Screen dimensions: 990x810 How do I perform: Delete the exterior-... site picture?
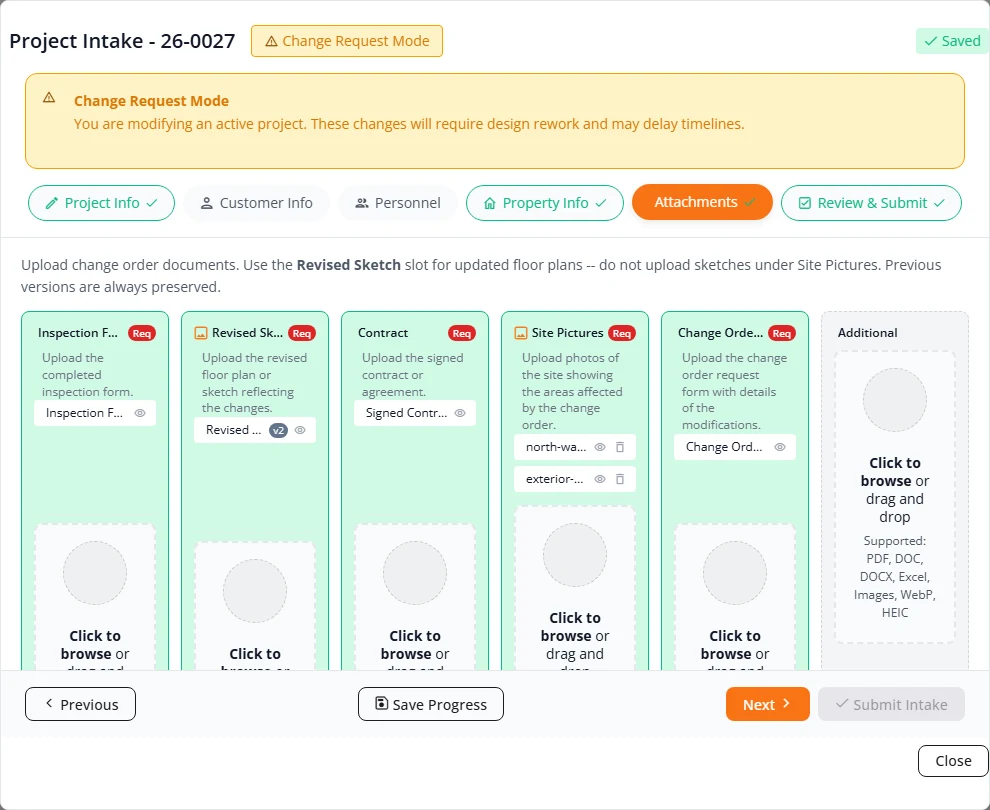620,479
